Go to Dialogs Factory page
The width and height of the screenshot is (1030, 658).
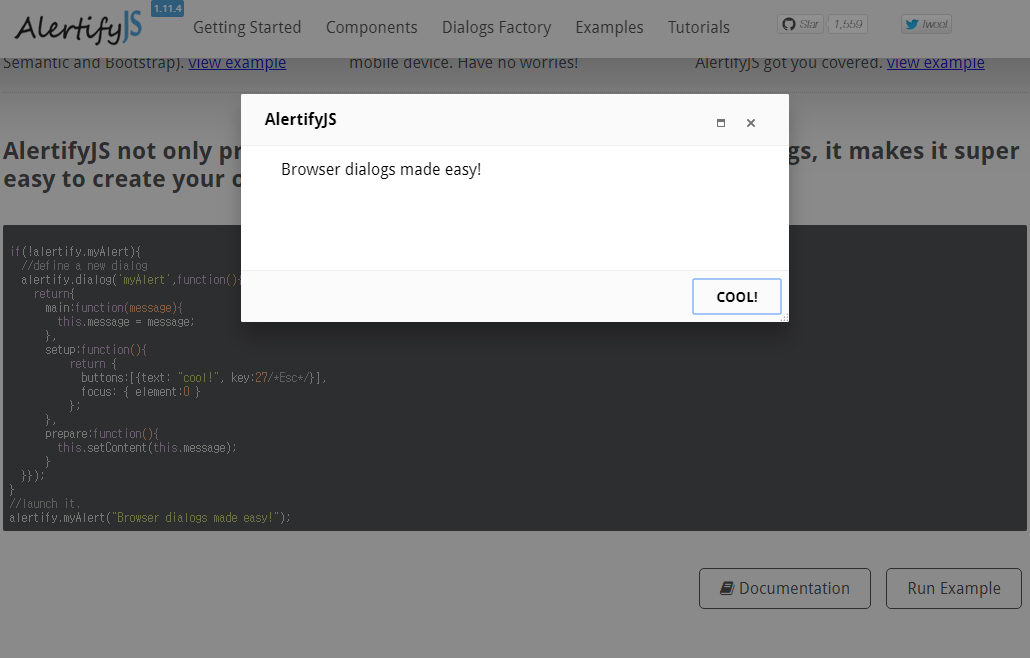point(497,28)
